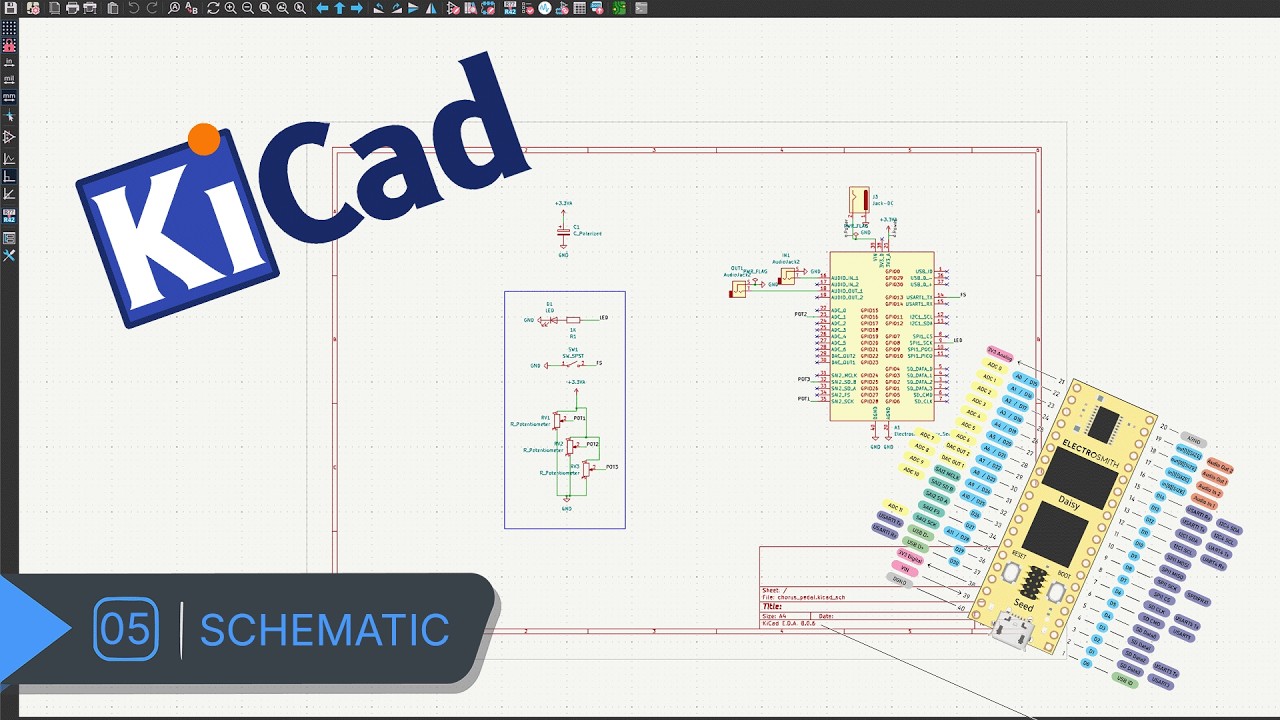Redo the last undone edit
The image size is (1280, 720).
pyautogui.click(x=152, y=8)
